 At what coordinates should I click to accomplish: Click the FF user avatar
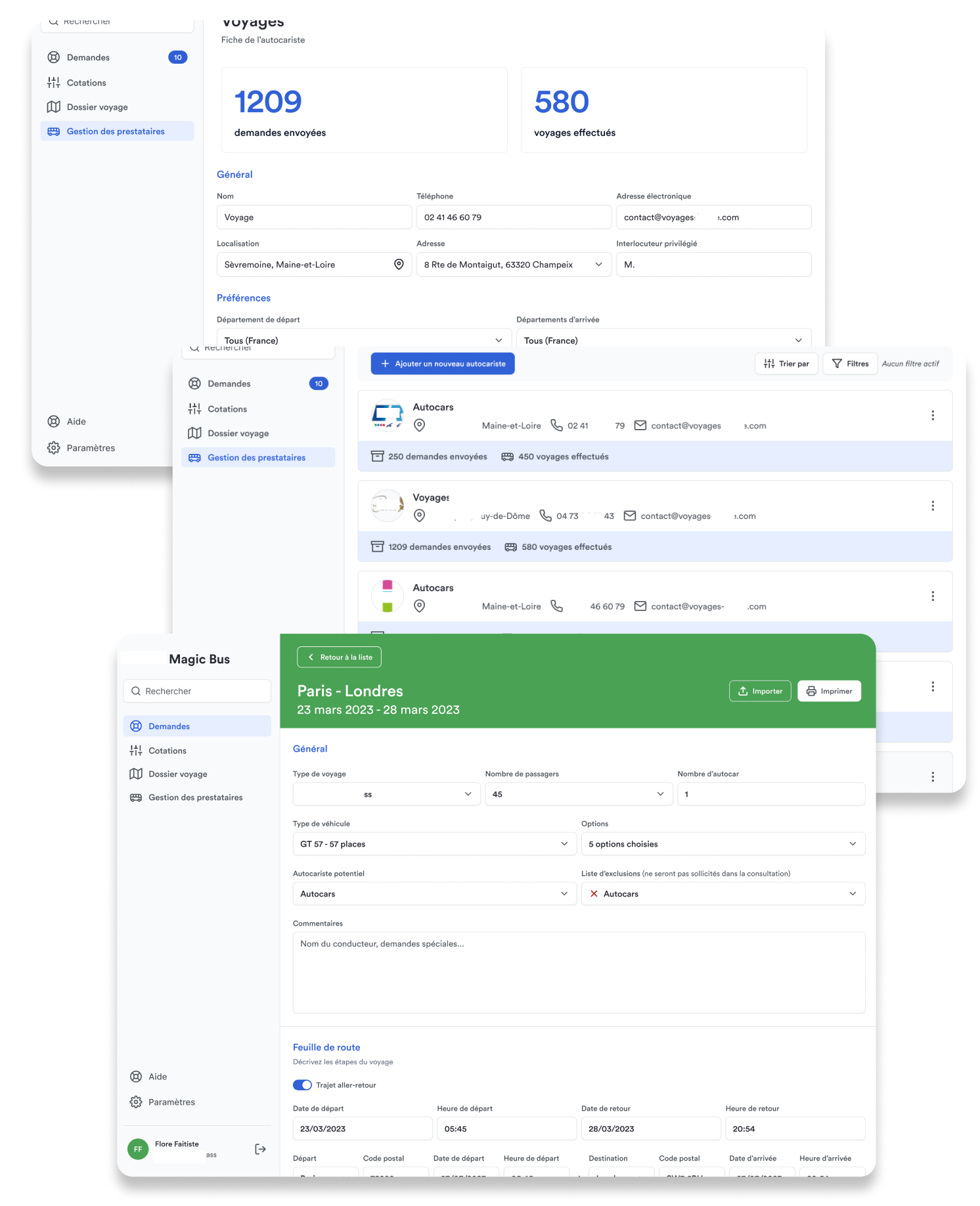pos(138,1149)
